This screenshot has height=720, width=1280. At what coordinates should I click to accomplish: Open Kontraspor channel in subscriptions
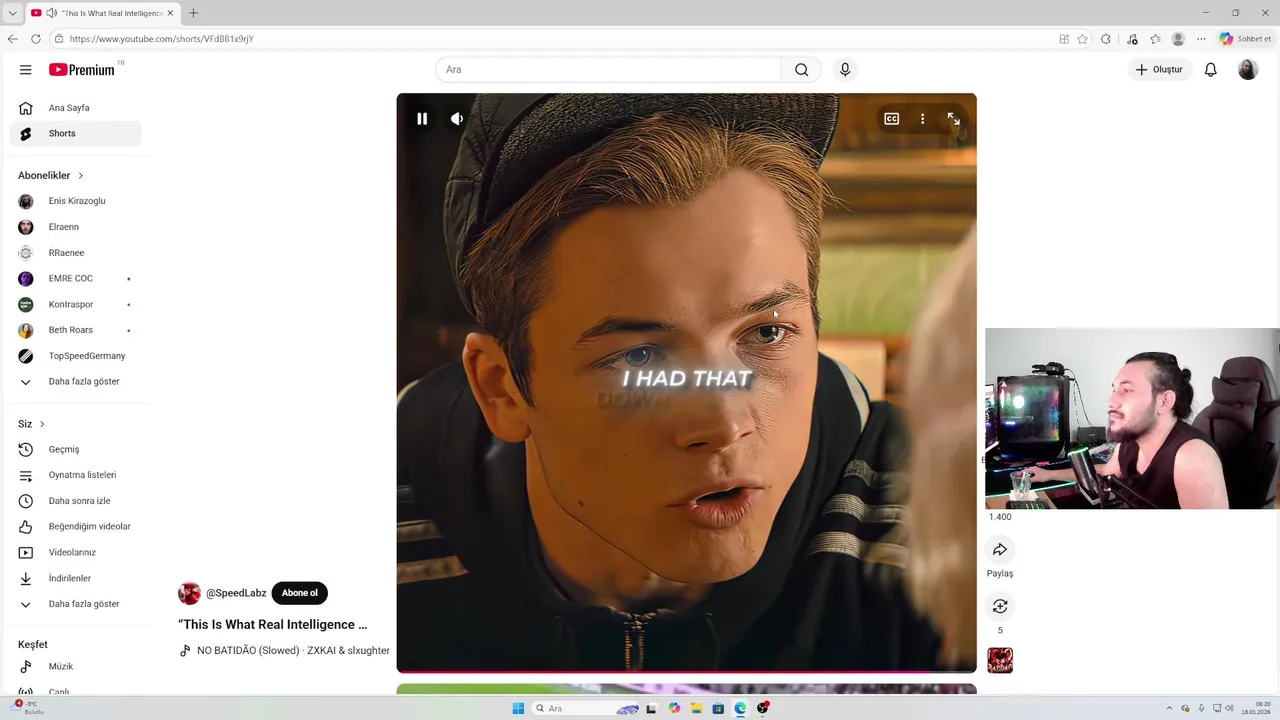pos(76,304)
